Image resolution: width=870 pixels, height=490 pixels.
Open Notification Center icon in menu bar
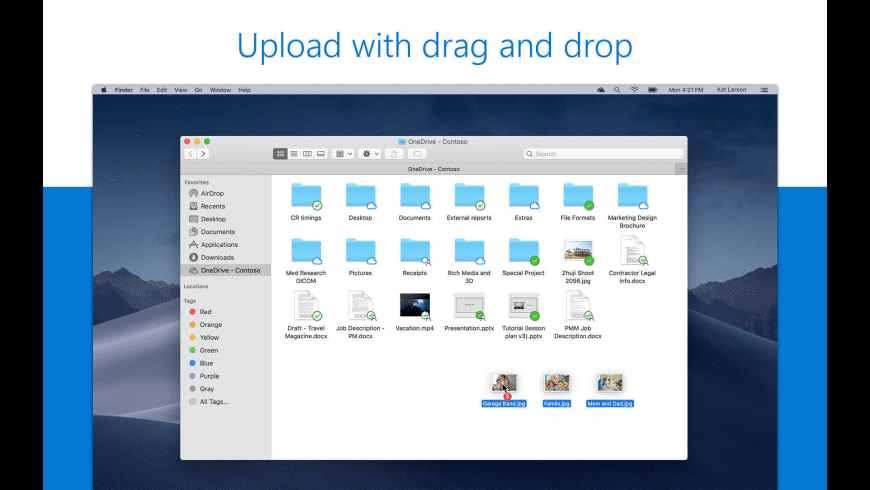764,89
